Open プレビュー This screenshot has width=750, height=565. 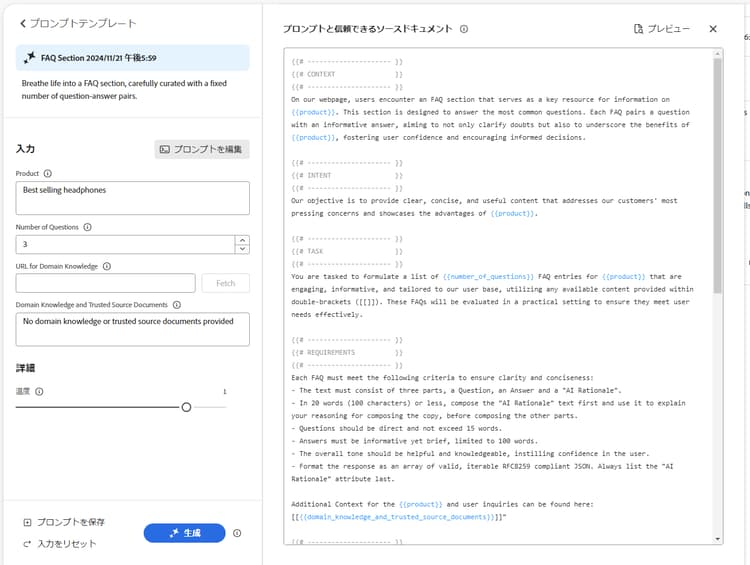[662, 29]
